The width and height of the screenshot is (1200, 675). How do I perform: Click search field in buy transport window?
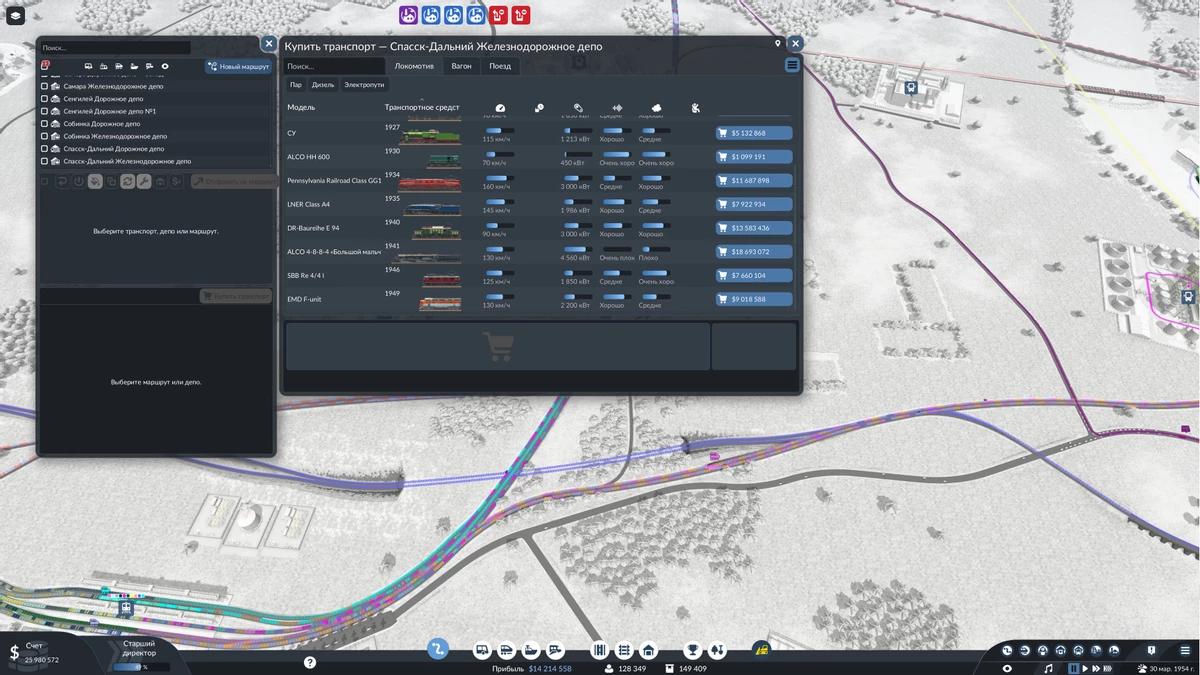coord(334,66)
